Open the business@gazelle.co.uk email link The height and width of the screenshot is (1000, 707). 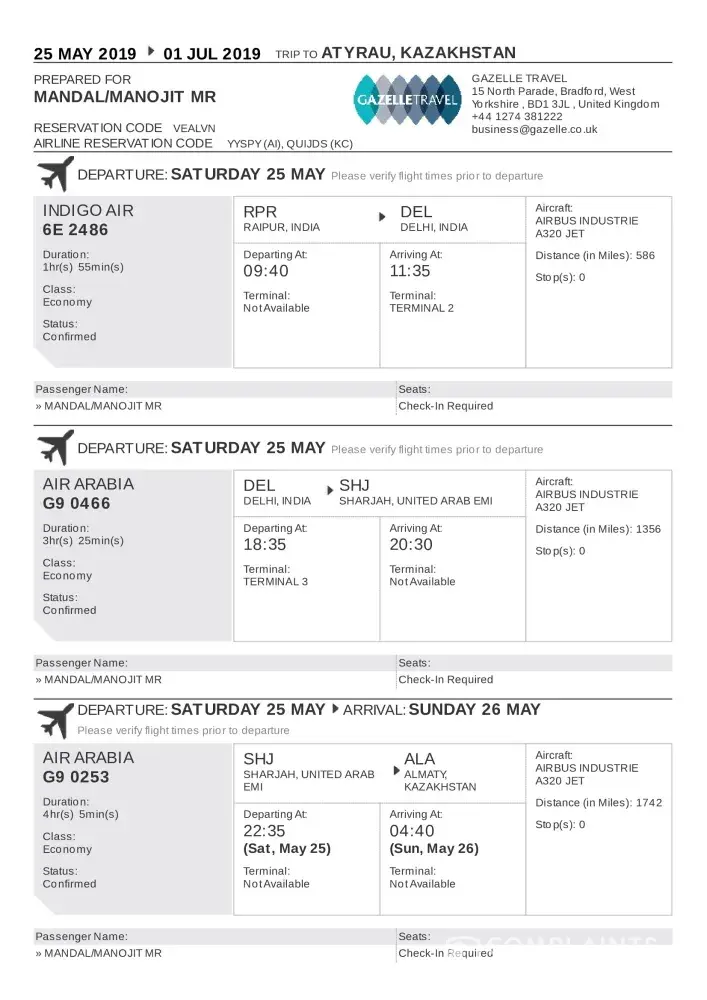point(534,129)
